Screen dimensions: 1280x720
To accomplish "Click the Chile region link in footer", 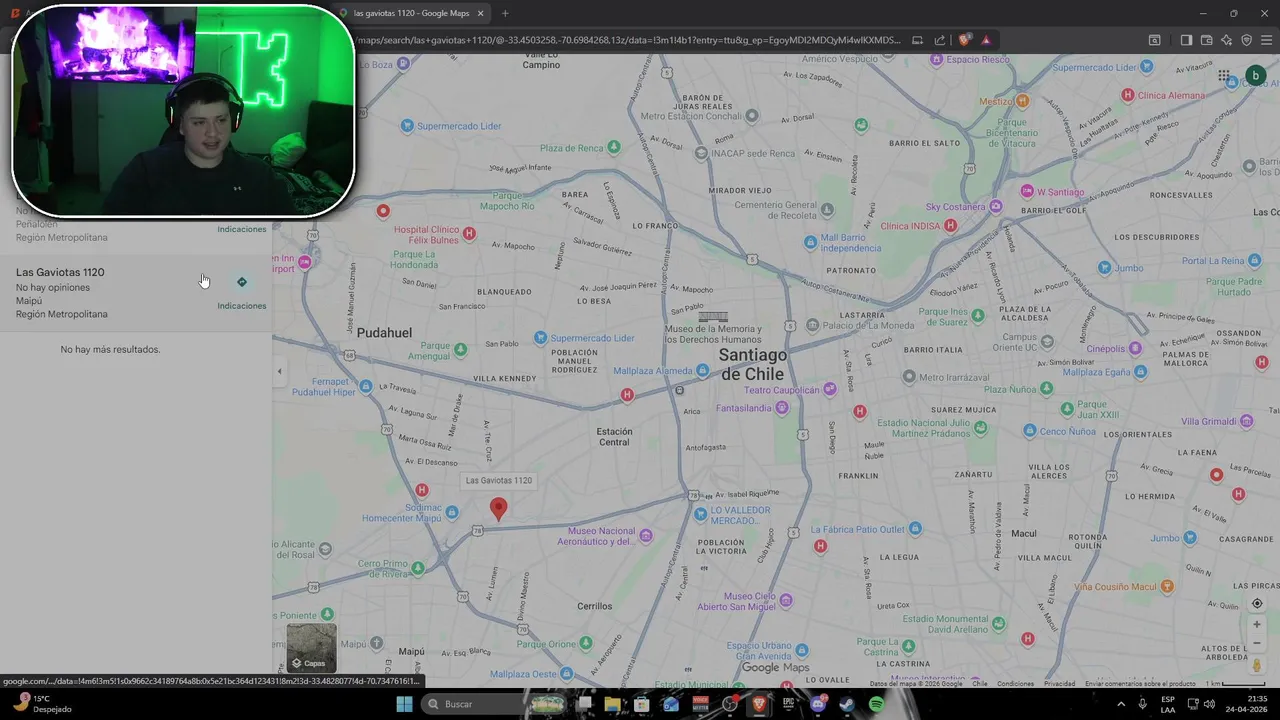I will click(980, 684).
